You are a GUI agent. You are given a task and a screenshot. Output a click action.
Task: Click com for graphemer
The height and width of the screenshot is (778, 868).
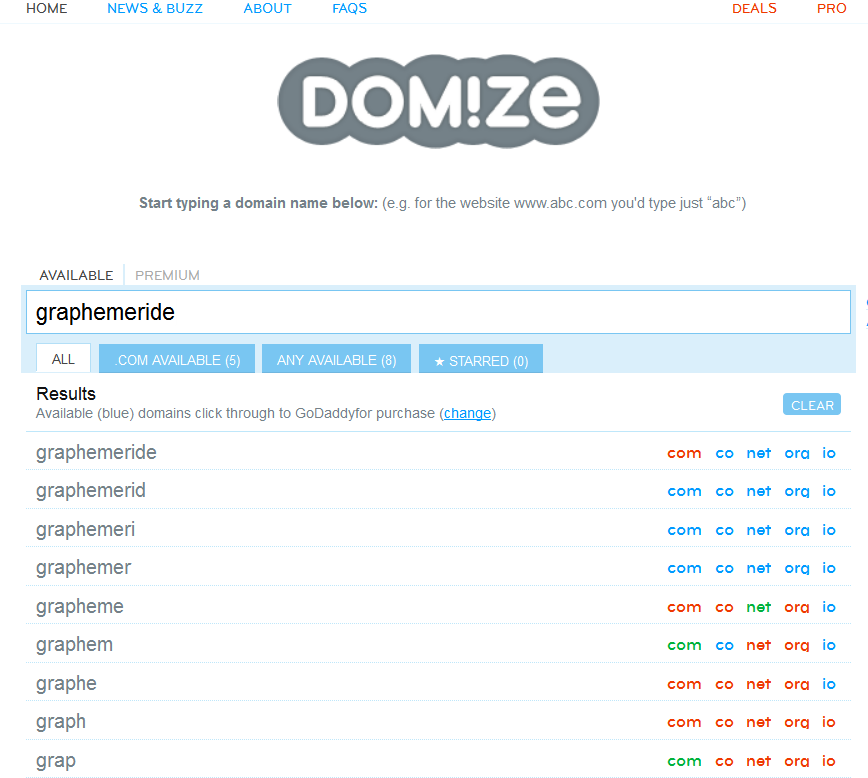684,568
